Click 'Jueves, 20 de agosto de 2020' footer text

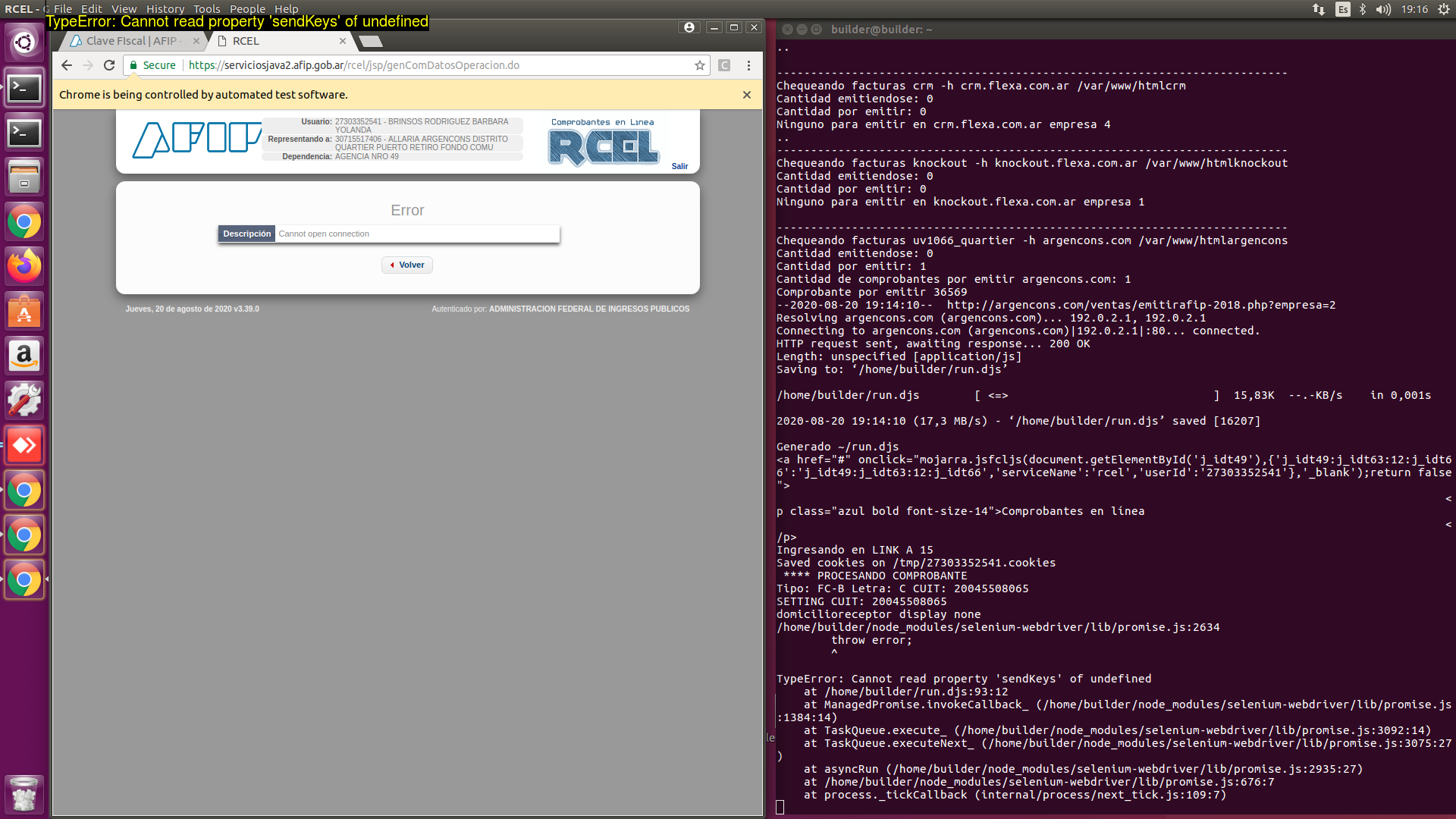point(192,309)
